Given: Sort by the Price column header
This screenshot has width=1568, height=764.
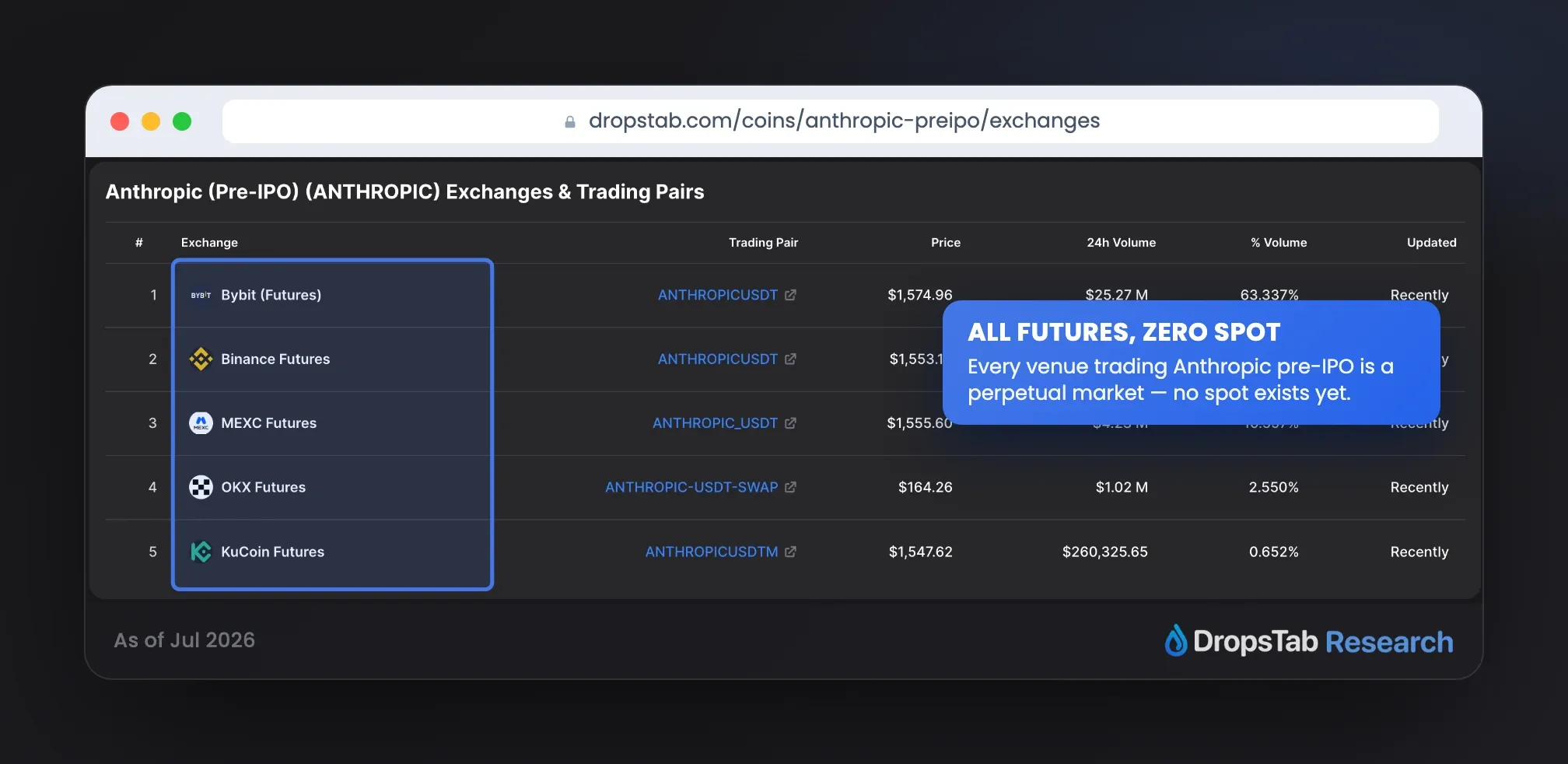Looking at the screenshot, I should (x=946, y=243).
